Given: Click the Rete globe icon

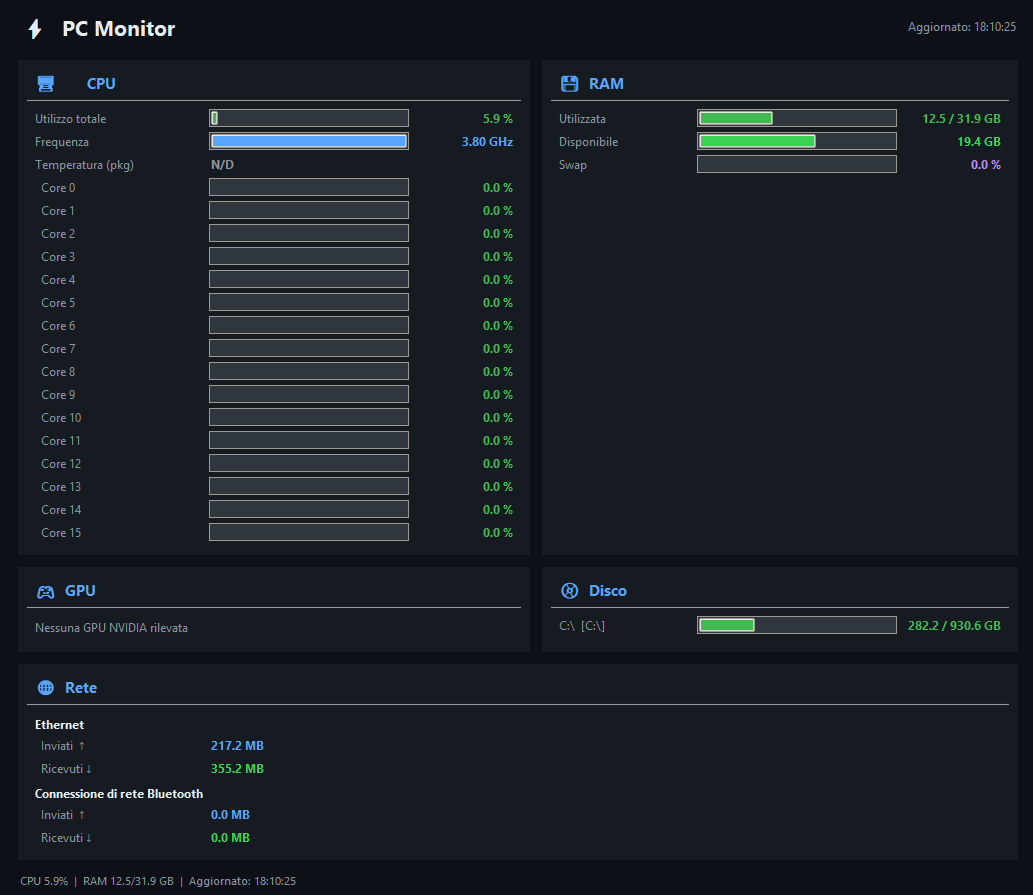Looking at the screenshot, I should tap(45, 688).
